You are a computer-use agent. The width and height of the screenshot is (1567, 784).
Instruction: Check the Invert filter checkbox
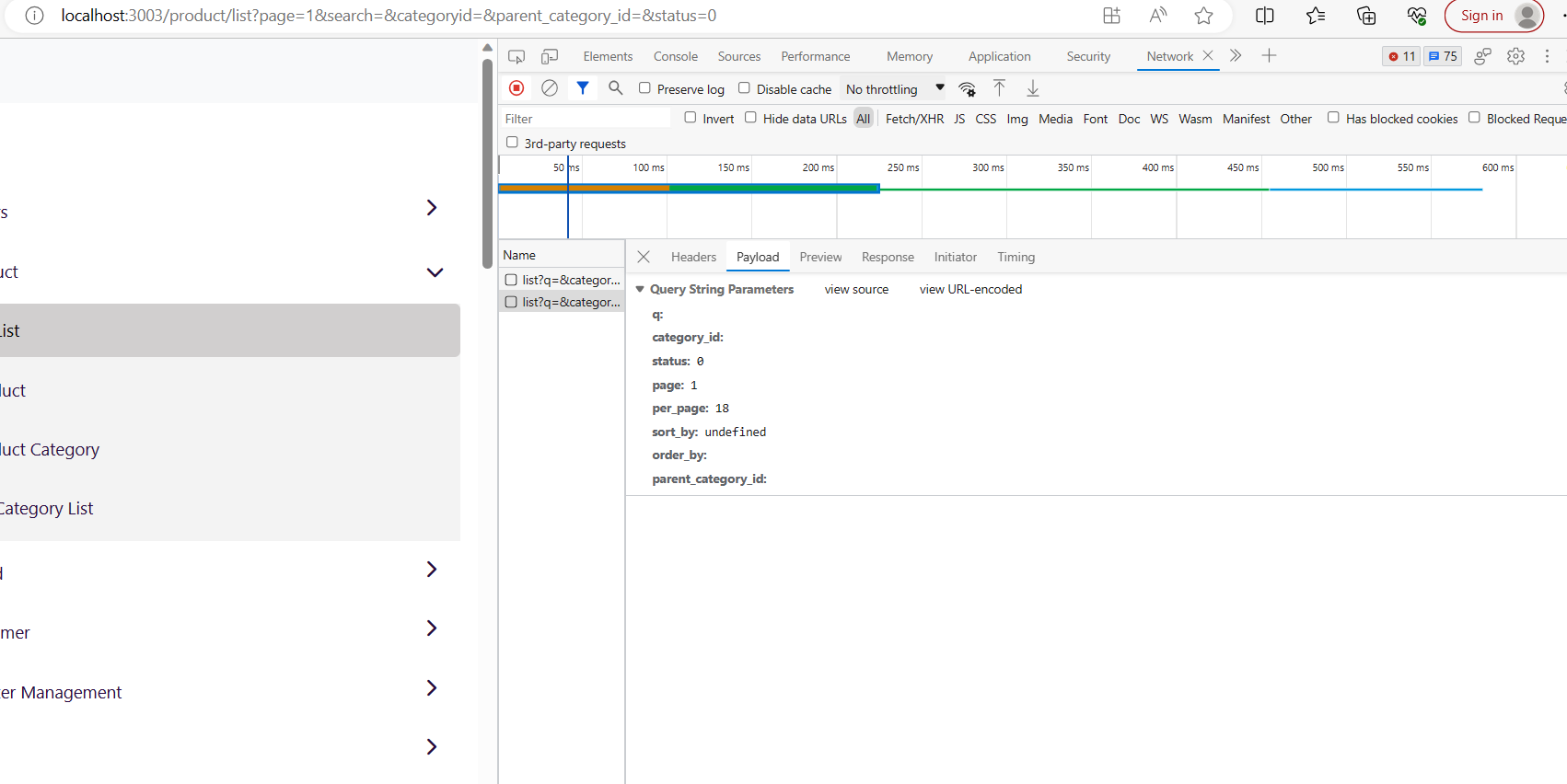coord(691,118)
